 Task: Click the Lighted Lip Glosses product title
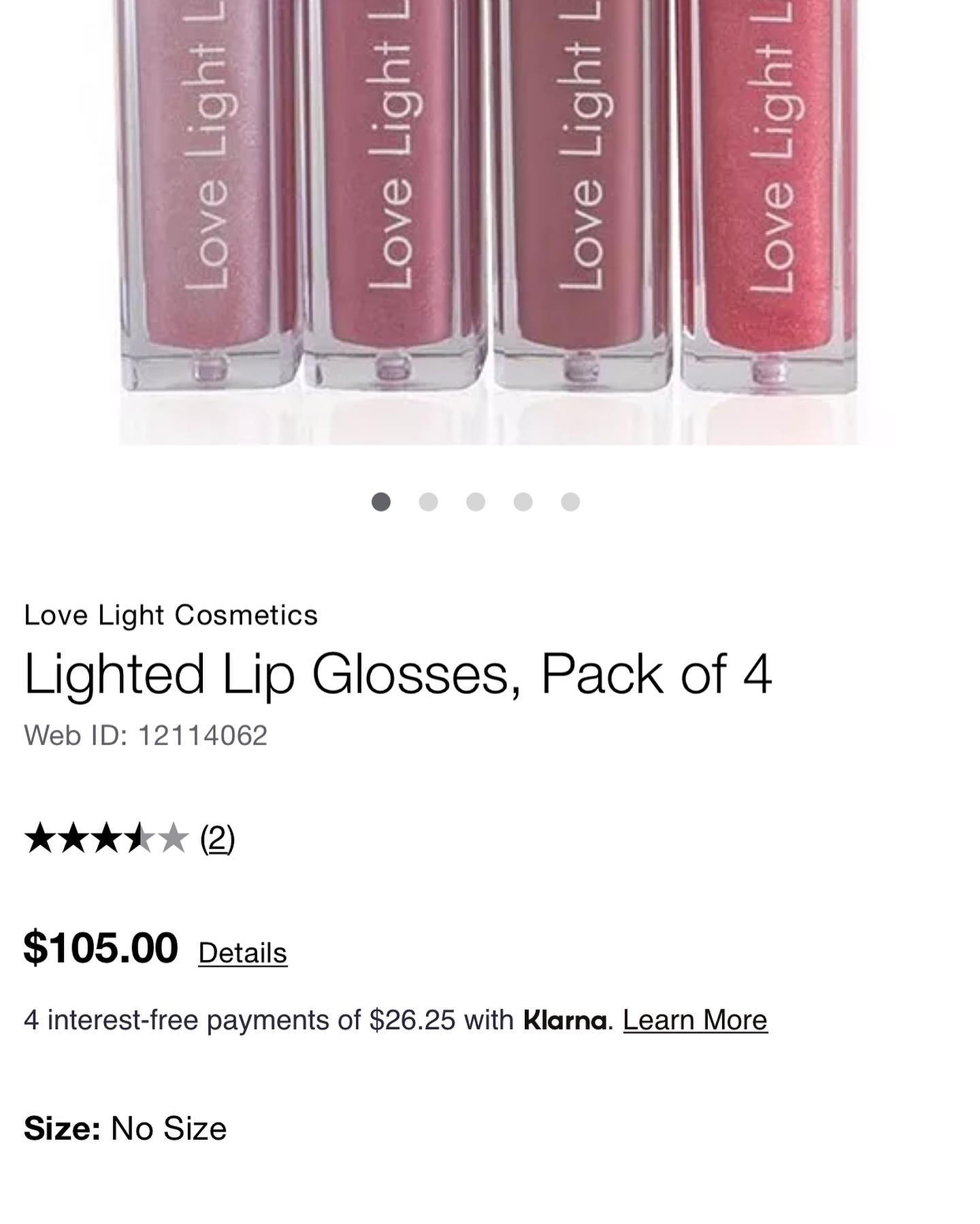point(398,674)
